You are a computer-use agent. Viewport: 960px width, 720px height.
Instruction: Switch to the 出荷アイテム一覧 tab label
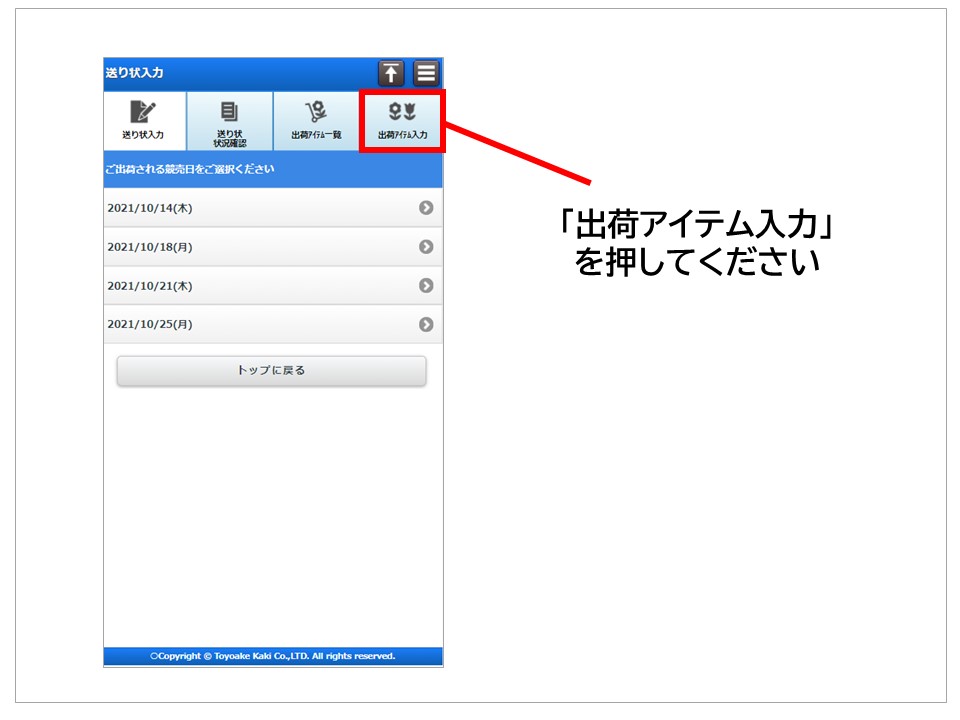tap(316, 134)
